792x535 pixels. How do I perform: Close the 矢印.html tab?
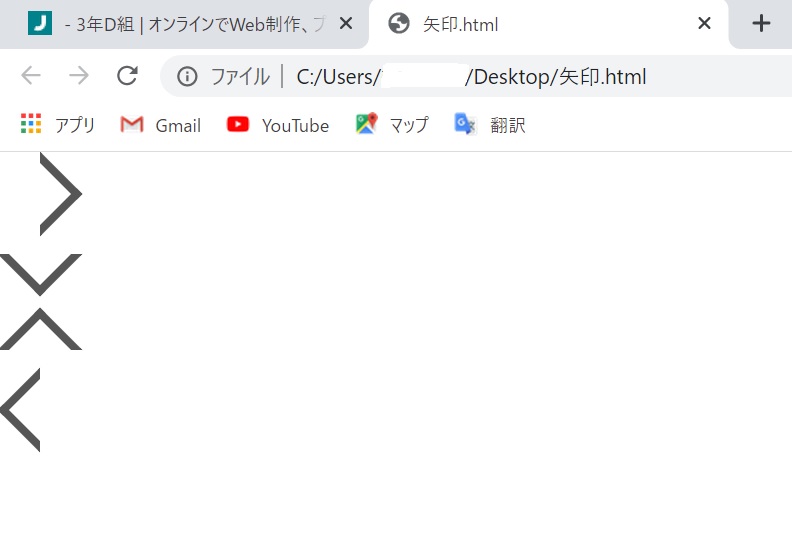click(704, 23)
